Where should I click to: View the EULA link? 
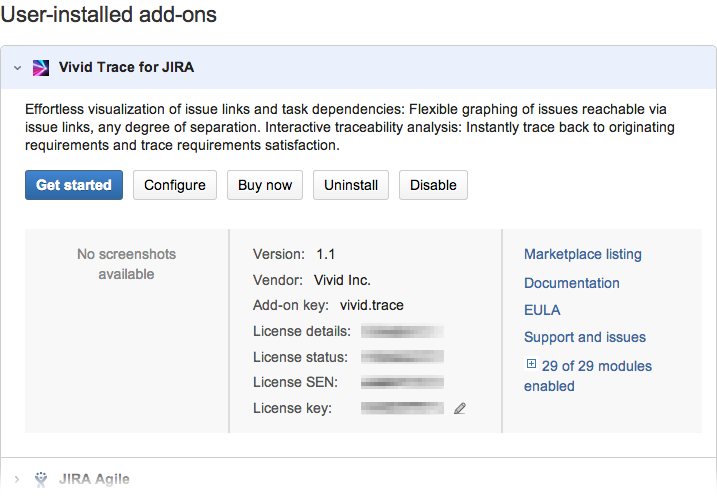(542, 310)
